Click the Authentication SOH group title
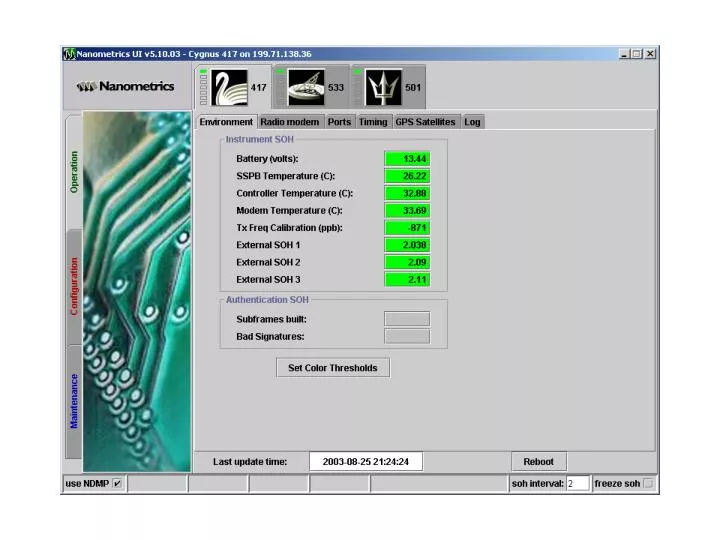Viewport: 720px width, 540px height. point(267,299)
